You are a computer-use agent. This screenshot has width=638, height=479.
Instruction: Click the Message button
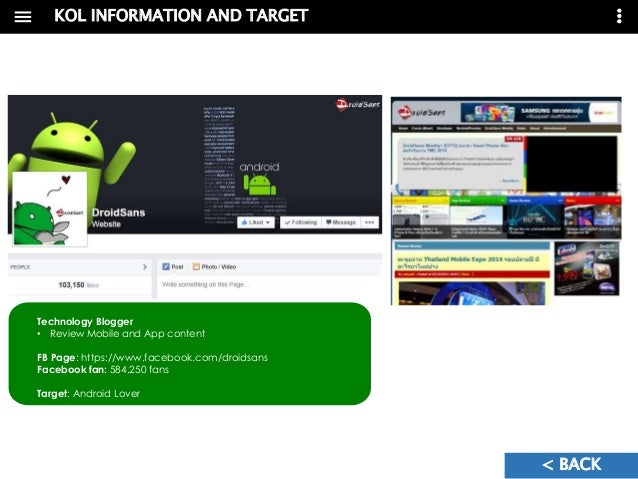[x=341, y=222]
